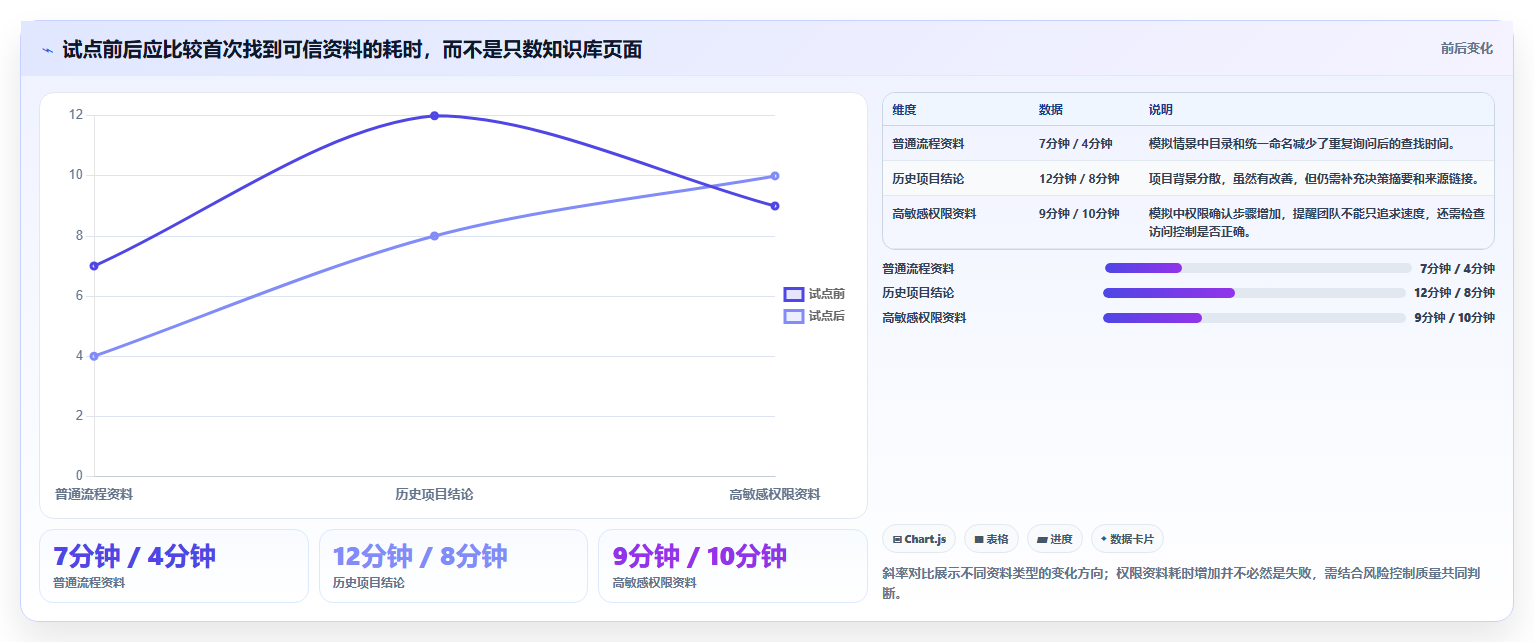This screenshot has width=1534, height=642.
Task: Click the 前后变化 tag in the header
Action: point(1466,48)
